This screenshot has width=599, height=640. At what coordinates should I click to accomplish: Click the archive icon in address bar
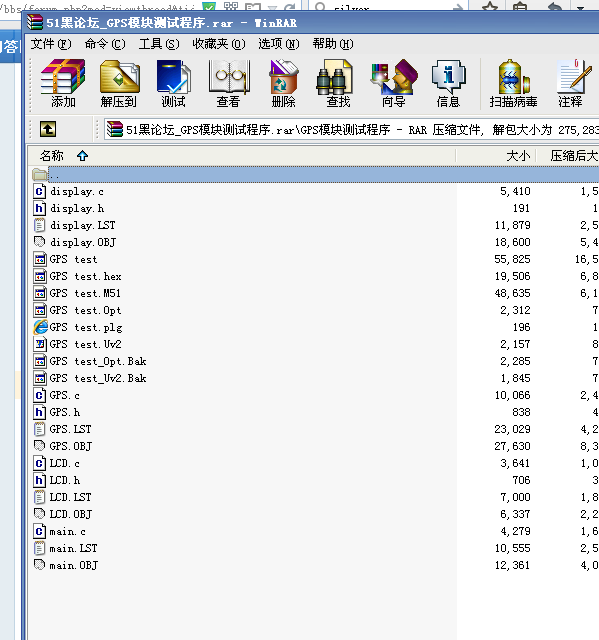pyautogui.click(x=115, y=129)
